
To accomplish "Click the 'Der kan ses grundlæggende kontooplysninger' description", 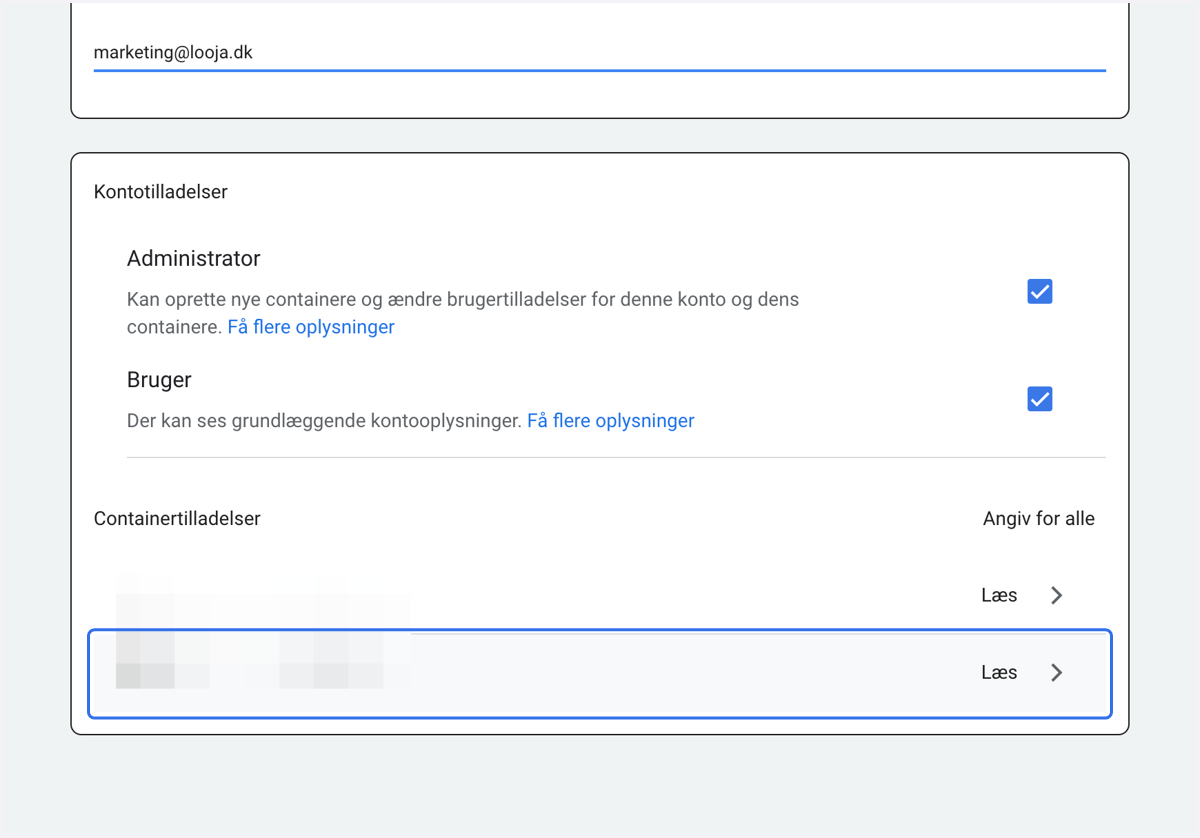I will 324,421.
